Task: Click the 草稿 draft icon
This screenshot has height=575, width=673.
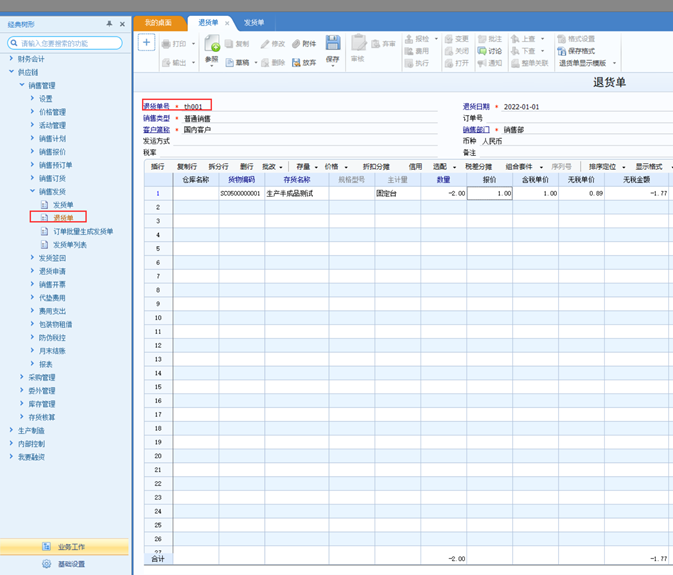Action: [x=230, y=63]
